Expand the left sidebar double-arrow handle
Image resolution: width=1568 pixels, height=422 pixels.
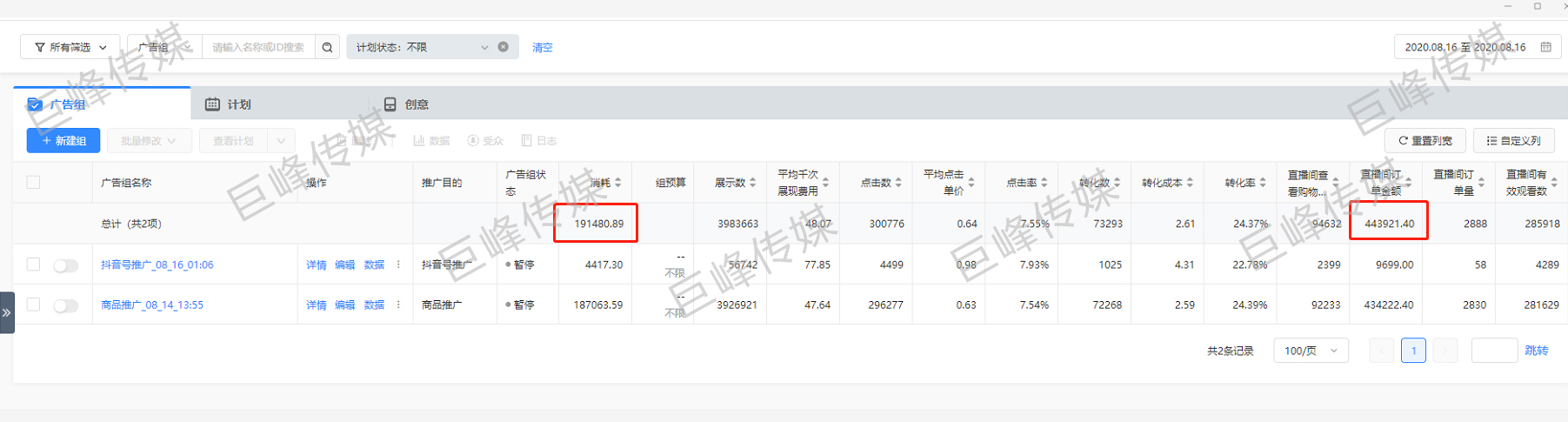coord(7,312)
